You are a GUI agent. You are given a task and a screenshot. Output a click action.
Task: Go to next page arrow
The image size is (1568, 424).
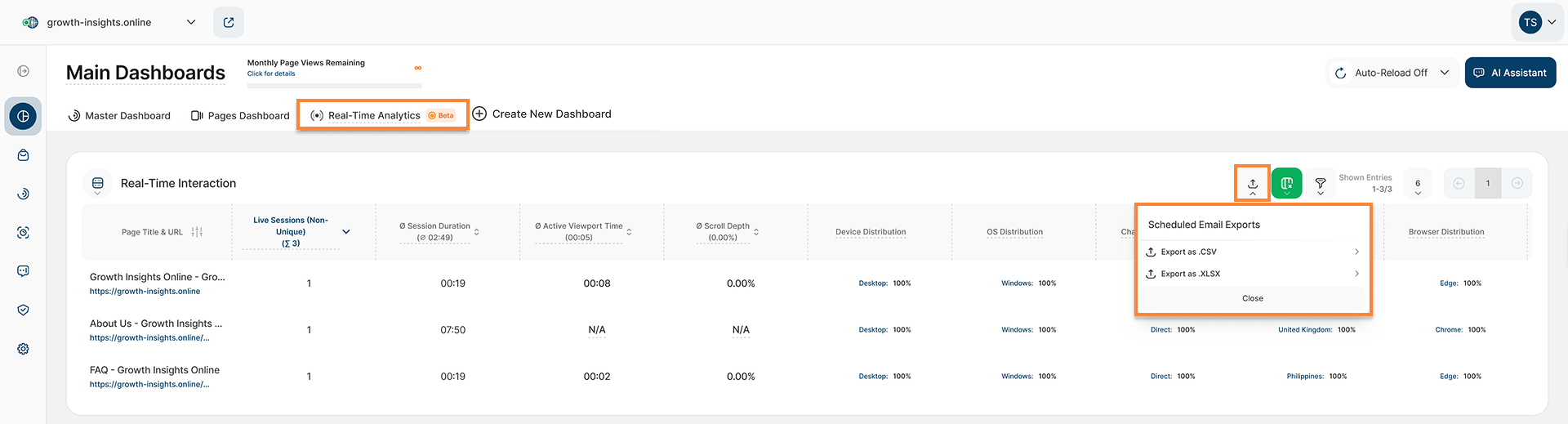1517,183
